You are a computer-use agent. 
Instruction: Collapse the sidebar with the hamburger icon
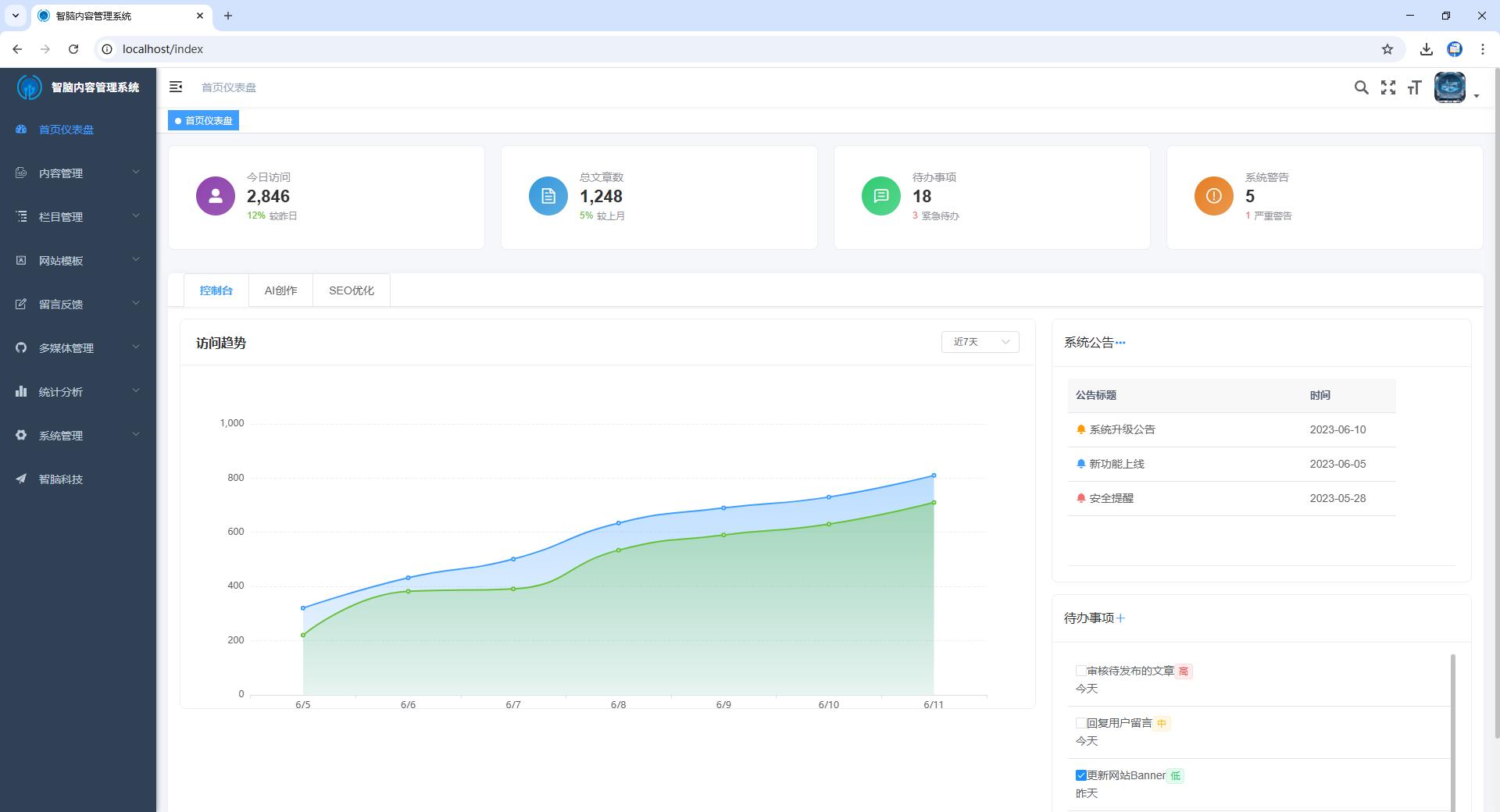pyautogui.click(x=176, y=87)
